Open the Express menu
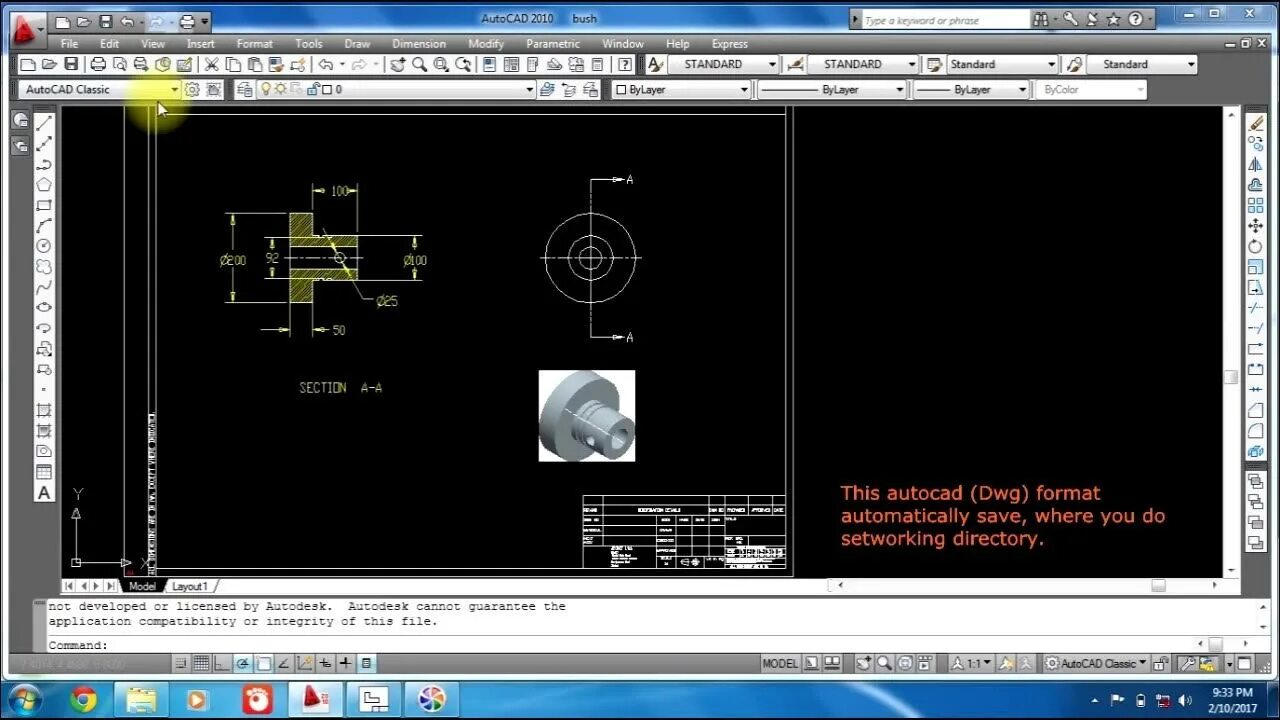 click(730, 44)
